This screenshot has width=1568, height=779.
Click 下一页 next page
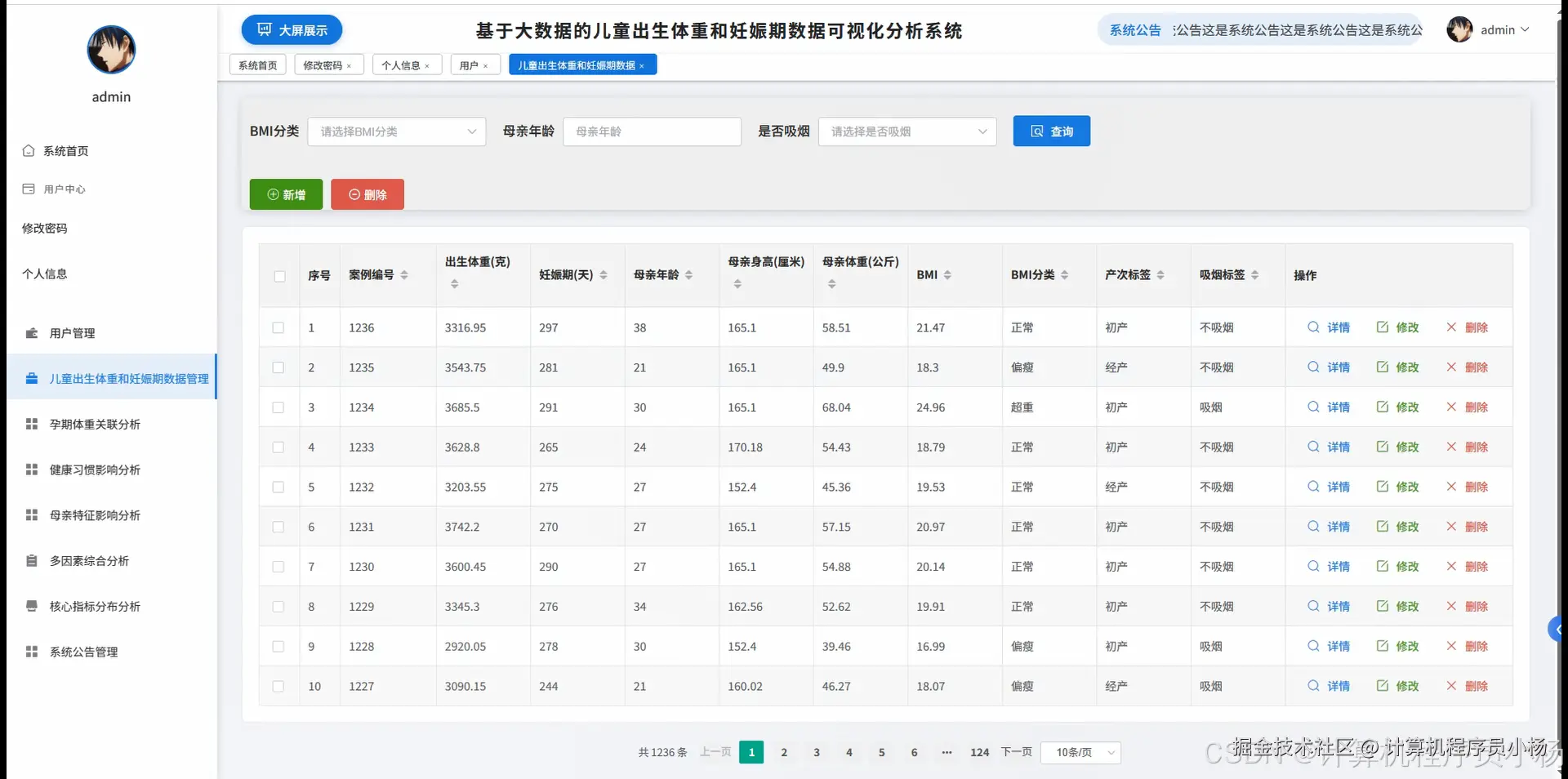(x=1016, y=752)
